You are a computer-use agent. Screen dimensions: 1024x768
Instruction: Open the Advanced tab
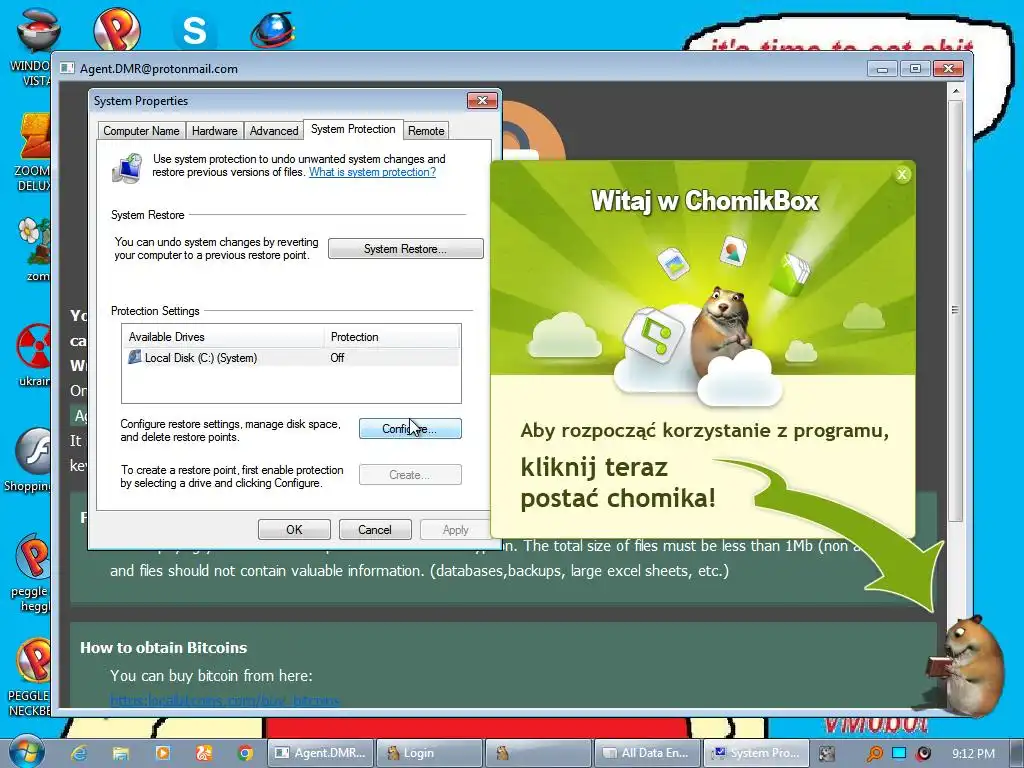pyautogui.click(x=274, y=131)
